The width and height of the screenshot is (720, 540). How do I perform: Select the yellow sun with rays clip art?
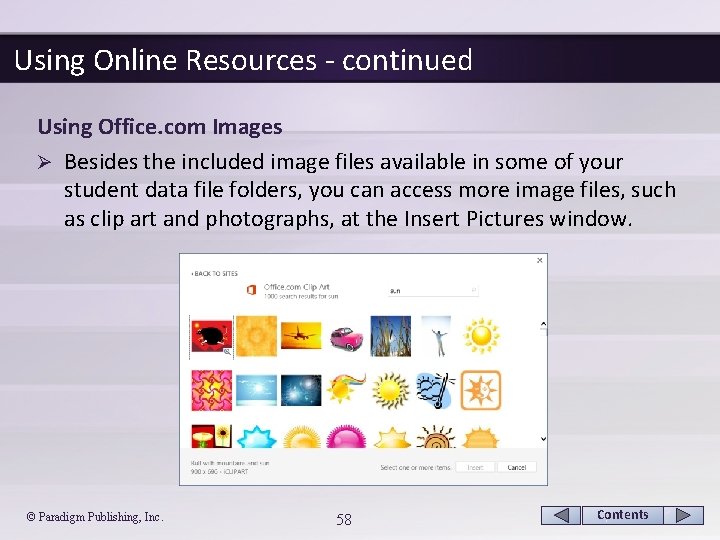[481, 336]
